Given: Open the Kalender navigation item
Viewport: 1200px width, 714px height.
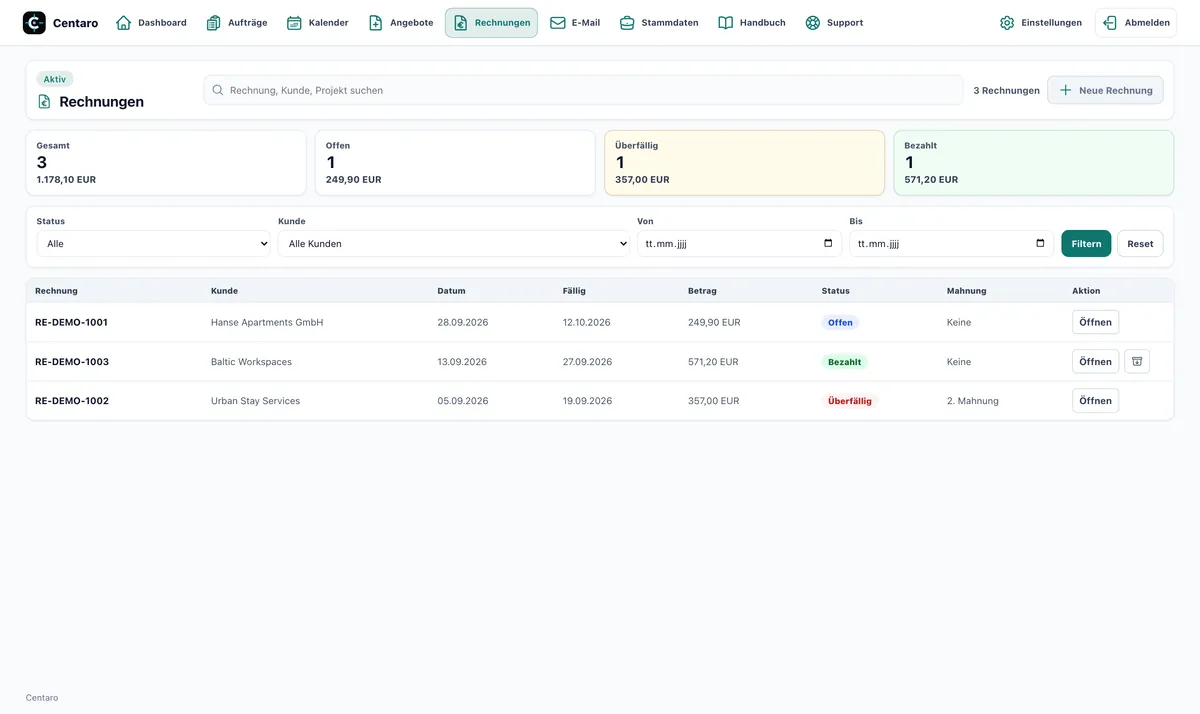Looking at the screenshot, I should click(318, 23).
